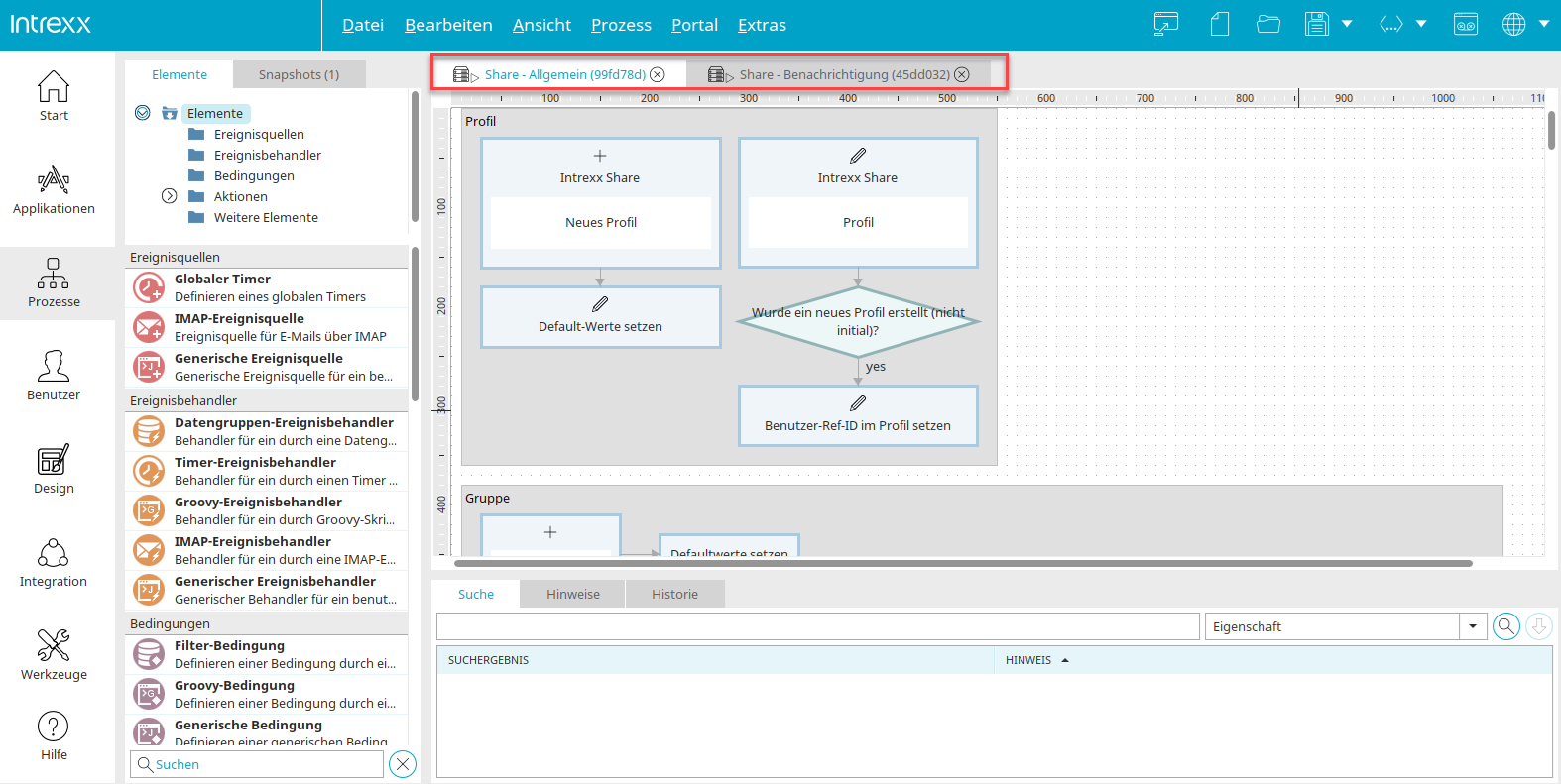Click the recorder toolbar icon

pyautogui.click(x=1466, y=24)
